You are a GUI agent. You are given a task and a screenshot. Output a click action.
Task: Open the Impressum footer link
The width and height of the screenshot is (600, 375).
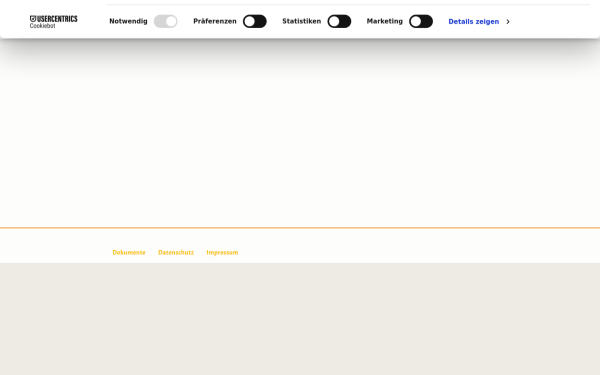222,253
